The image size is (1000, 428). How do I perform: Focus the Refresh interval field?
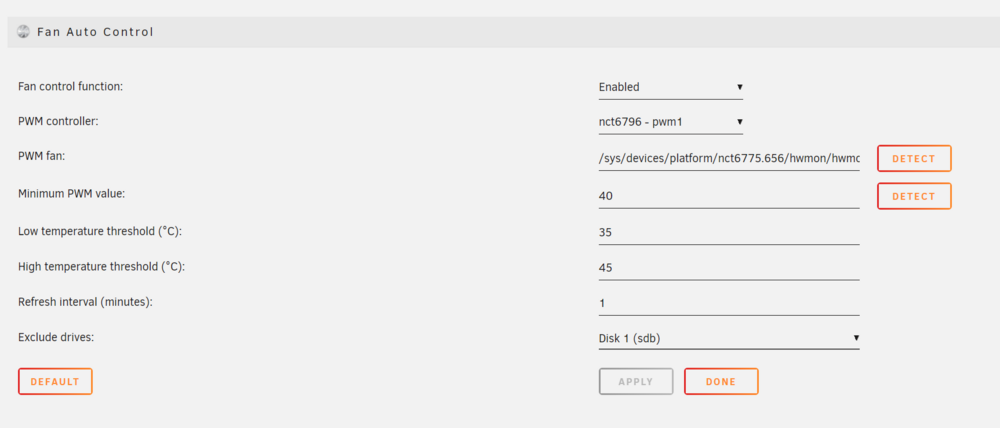[x=729, y=304]
